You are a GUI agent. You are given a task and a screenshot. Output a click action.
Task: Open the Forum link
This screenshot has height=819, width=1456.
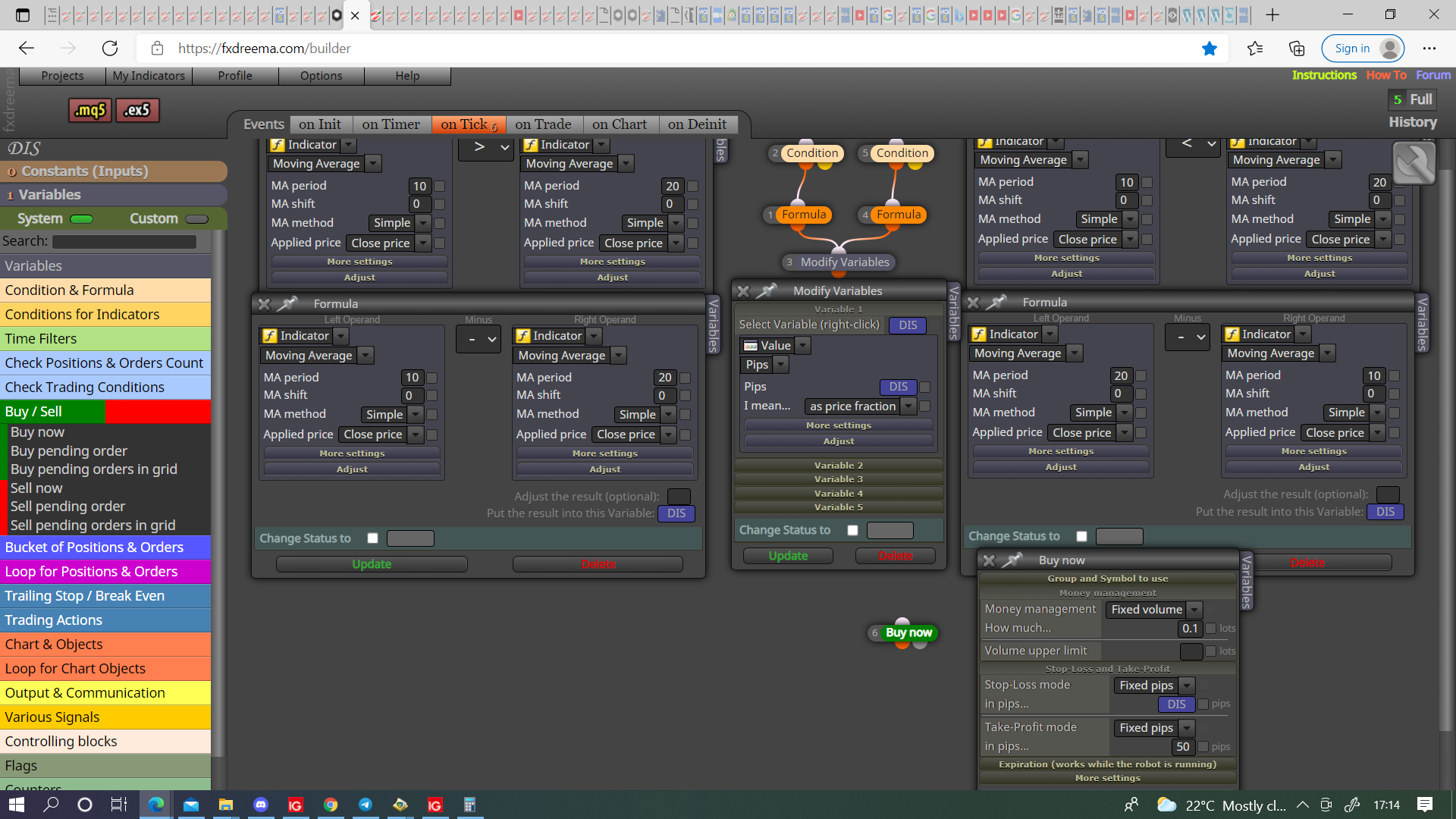[1433, 75]
